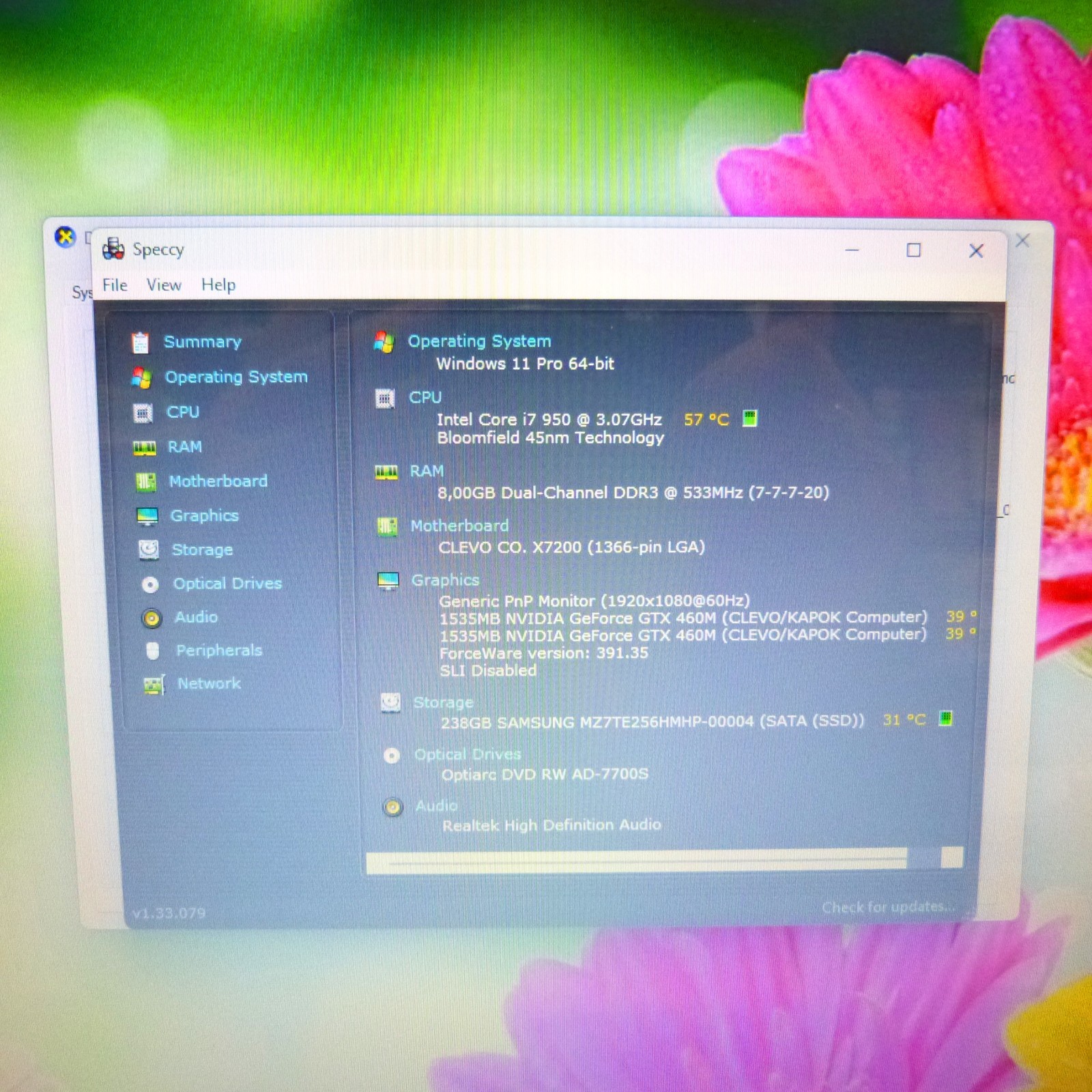Click the CPU chip icon in summary pane
Viewport: 1092px width, 1092px height.
pos(385,399)
